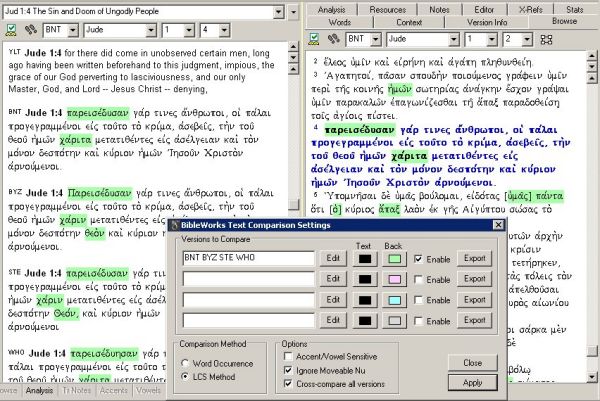
Task: Click the left pane scrollbar up arrow
Action: coord(293,47)
